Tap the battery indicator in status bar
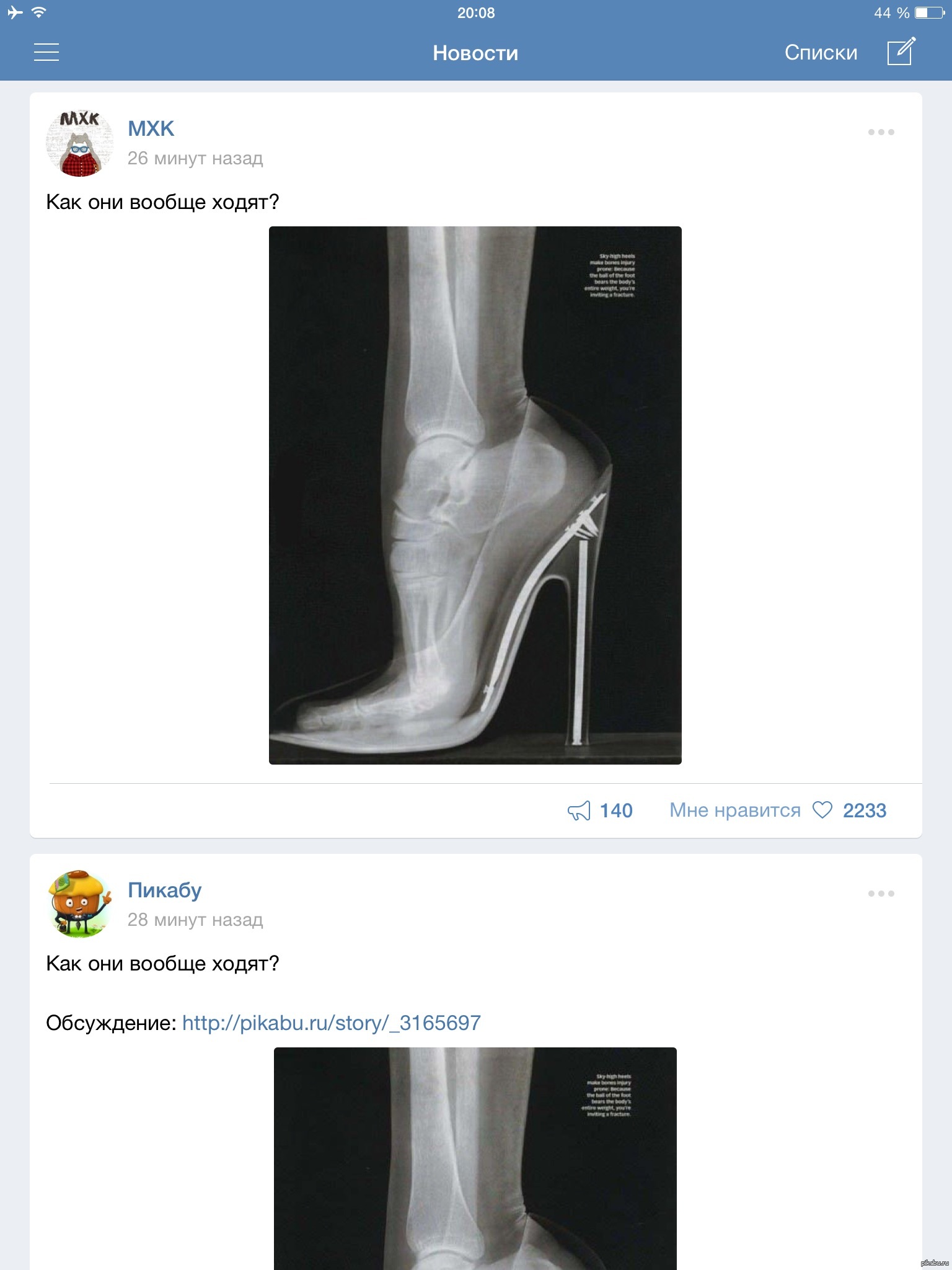Viewport: 952px width, 1270px height. (x=929, y=13)
